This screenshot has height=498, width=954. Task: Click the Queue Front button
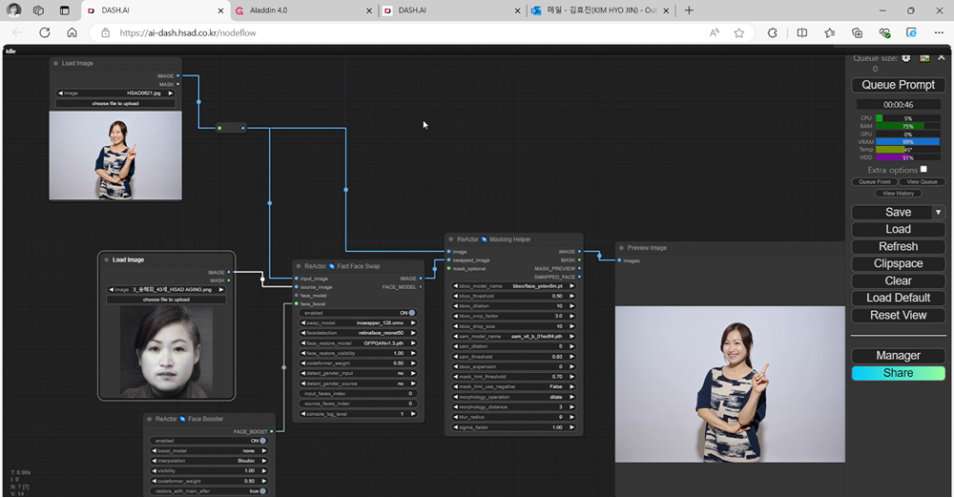tap(874, 182)
